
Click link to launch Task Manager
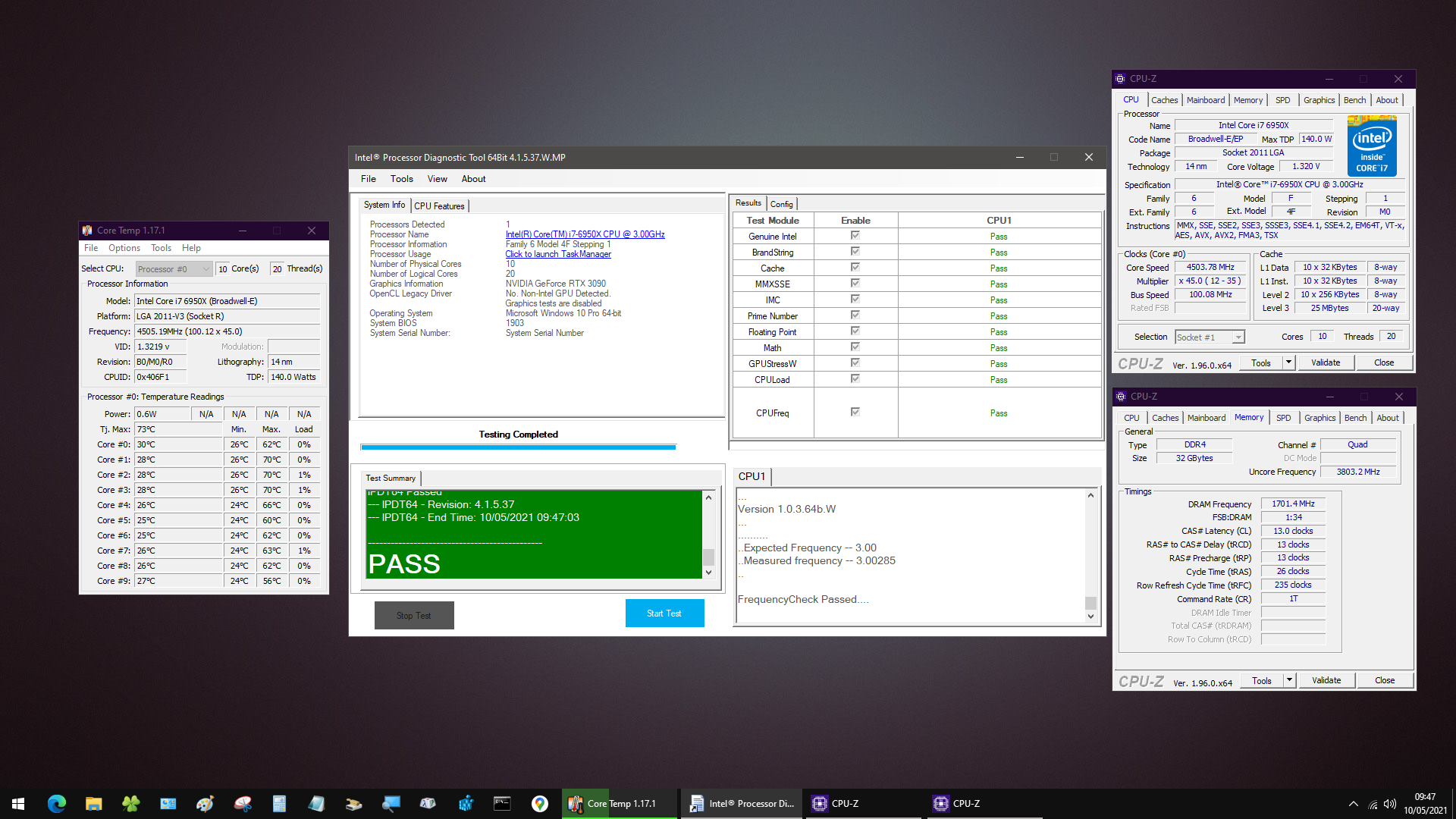(558, 254)
